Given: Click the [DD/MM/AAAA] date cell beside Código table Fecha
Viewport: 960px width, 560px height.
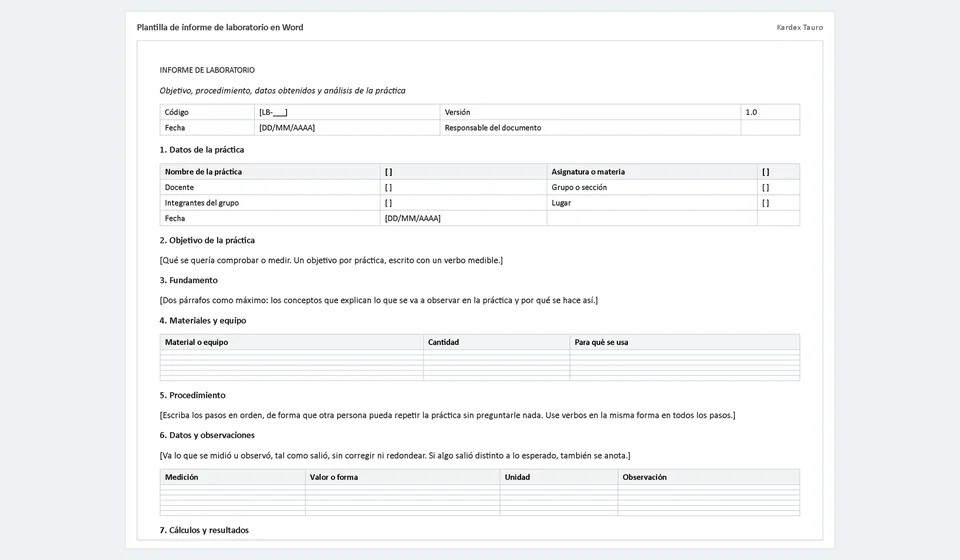Looking at the screenshot, I should [x=347, y=128].
